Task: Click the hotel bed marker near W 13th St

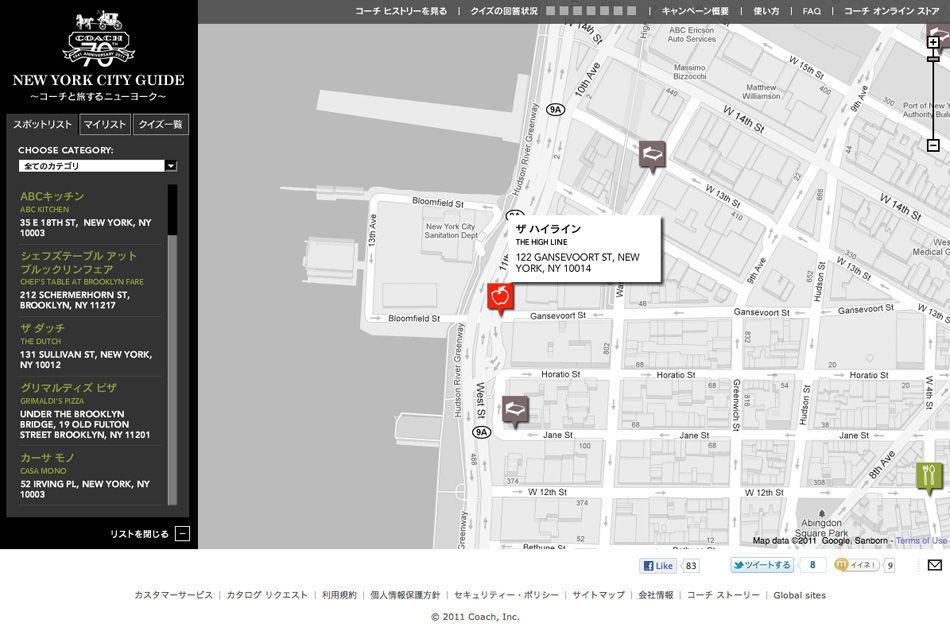Action: coord(652,156)
